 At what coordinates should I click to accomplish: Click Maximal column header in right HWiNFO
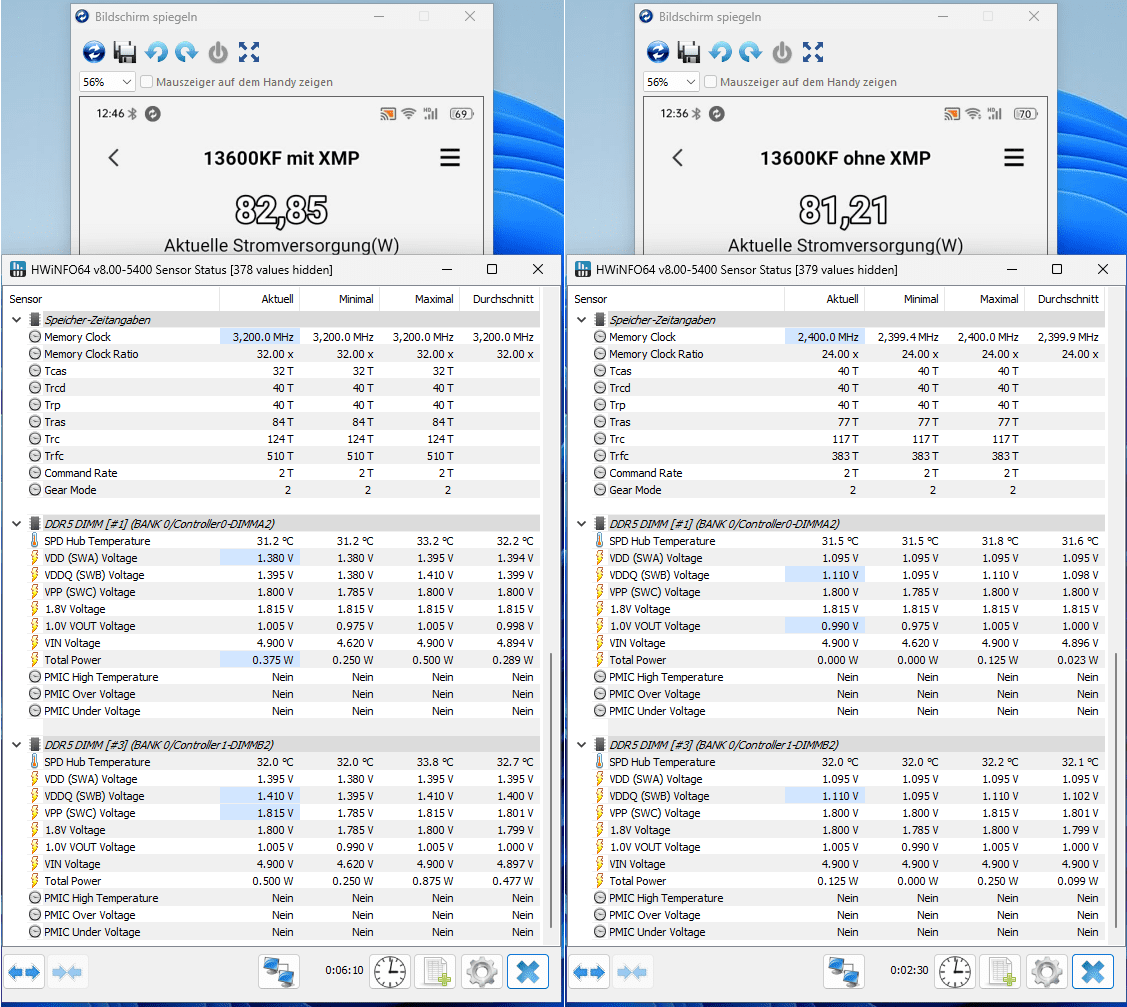984,299
